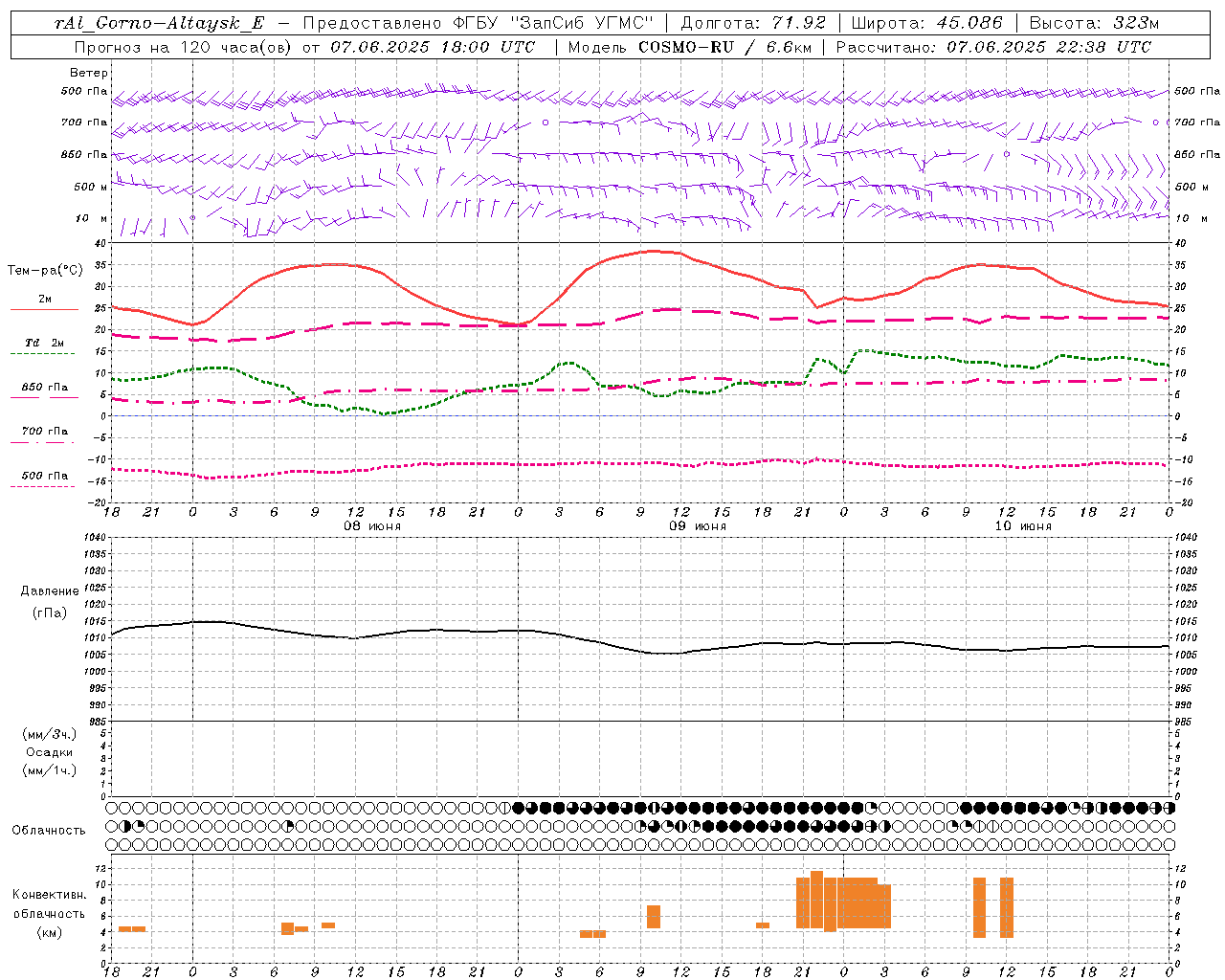
Task: Click the 700 гПа entry in the temperature legend
Action: pos(45,432)
